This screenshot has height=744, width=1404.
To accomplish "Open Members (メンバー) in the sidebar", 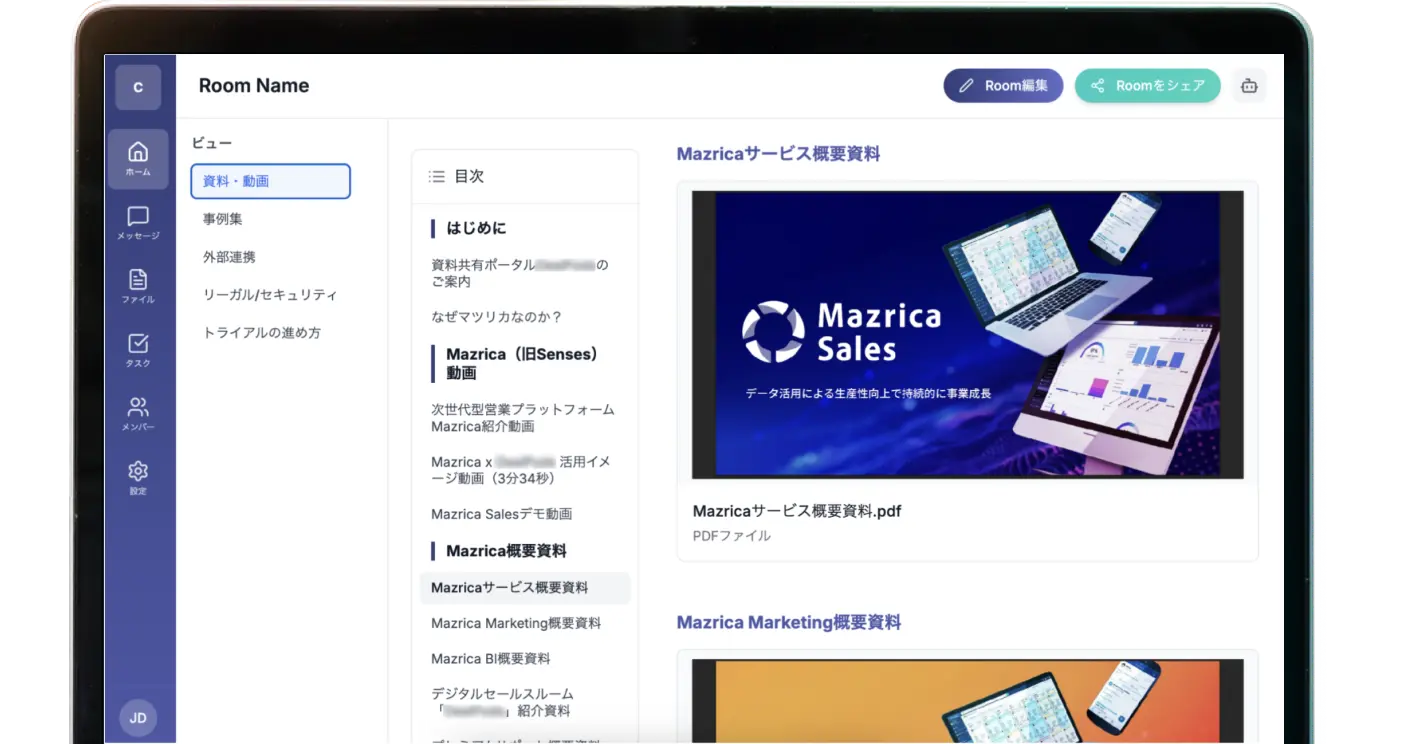I will [x=138, y=414].
